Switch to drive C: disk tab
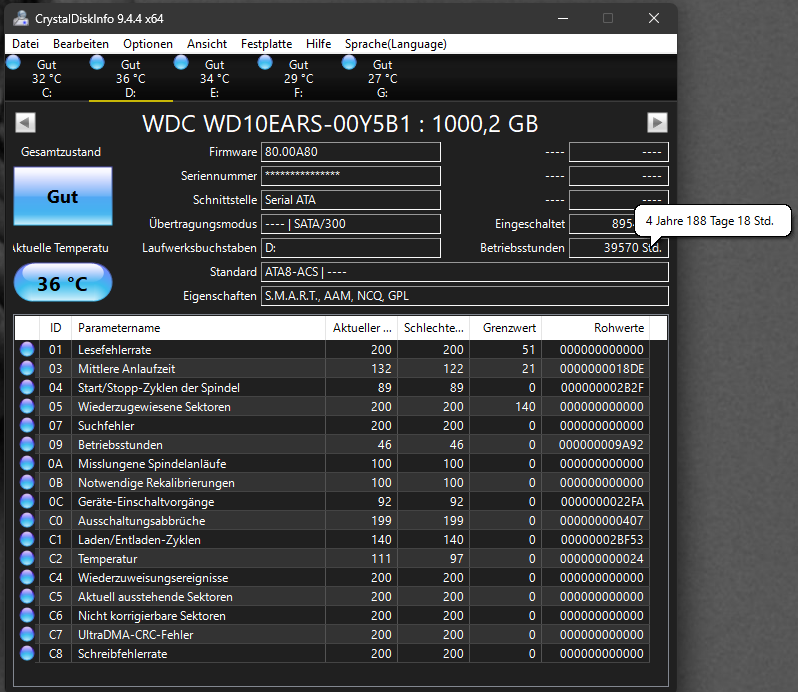 click(47, 78)
